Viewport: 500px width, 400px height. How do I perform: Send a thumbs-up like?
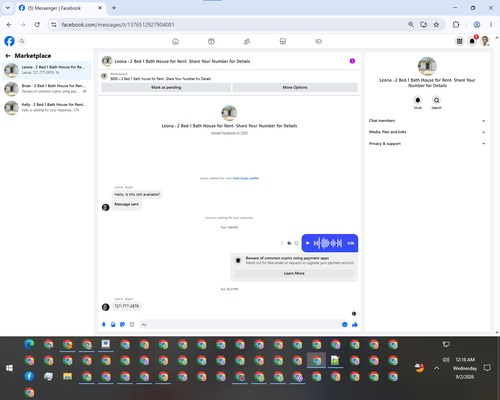coord(355,324)
